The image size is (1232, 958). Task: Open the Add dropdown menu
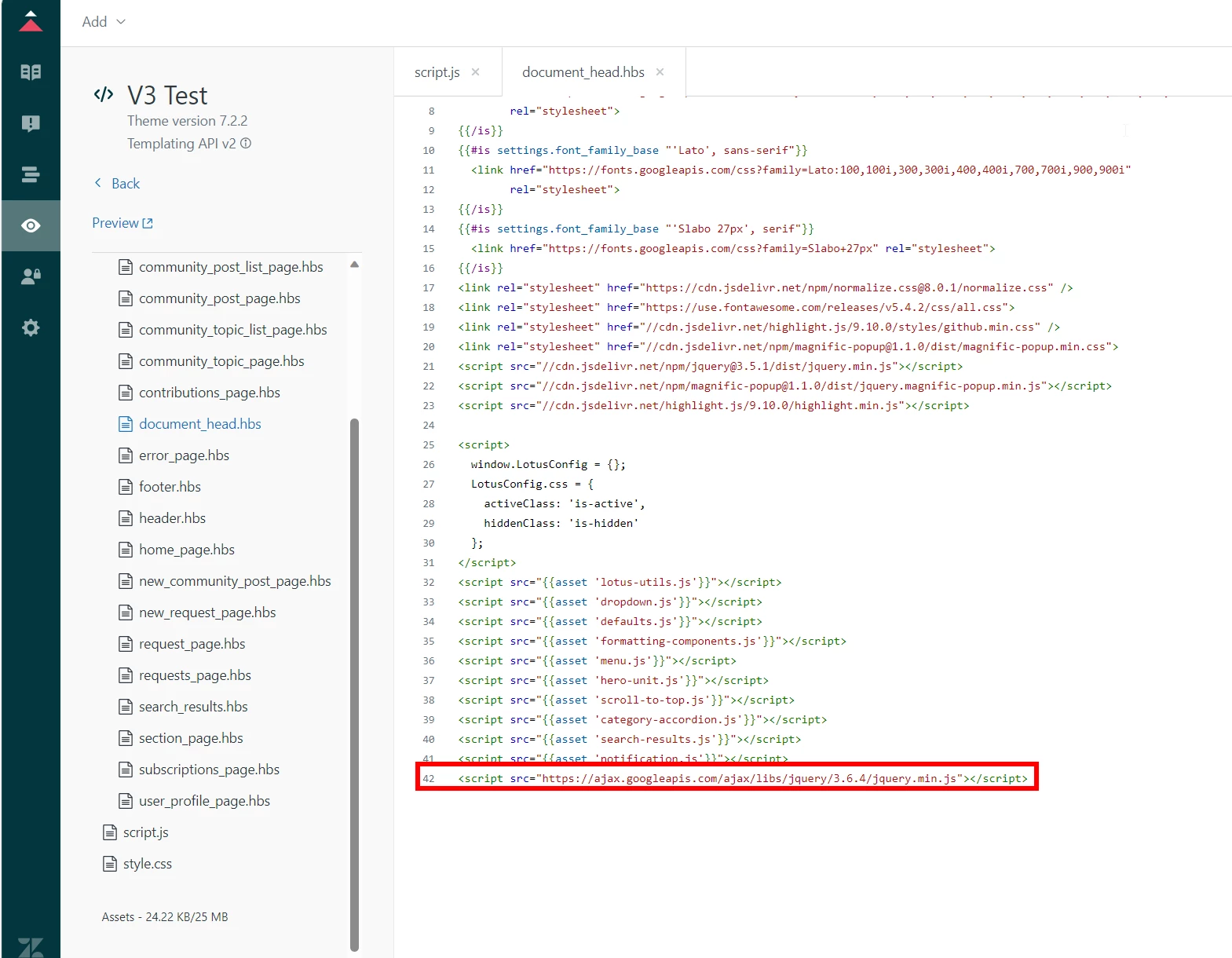point(104,22)
